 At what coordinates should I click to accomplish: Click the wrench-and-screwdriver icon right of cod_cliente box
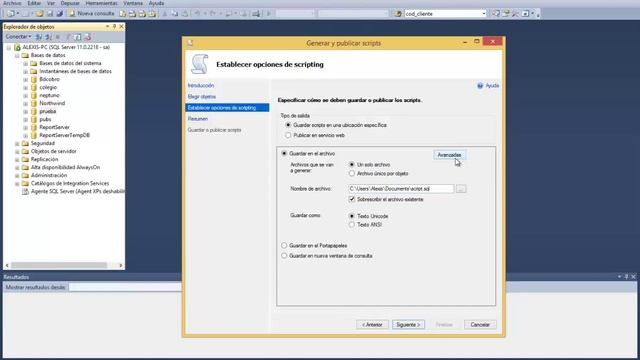(x=516, y=13)
